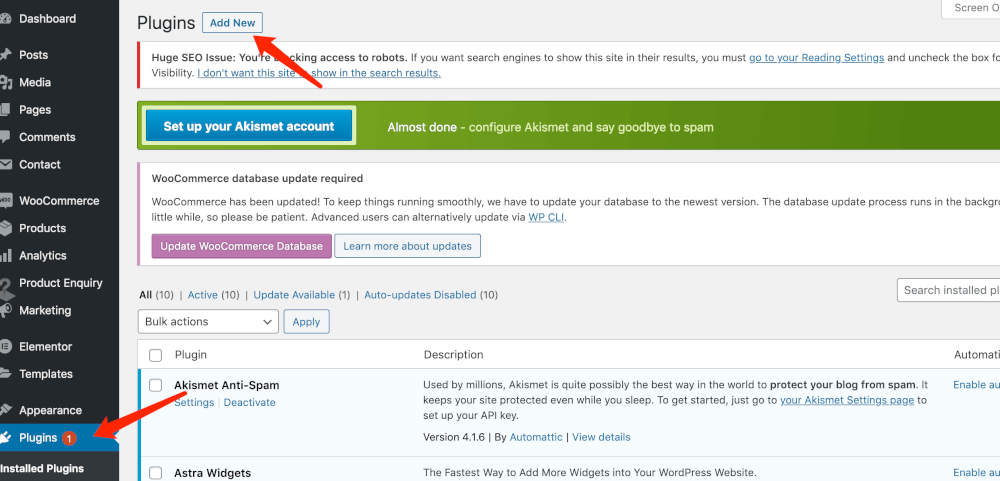Filter plugins by Active
1000x481 pixels.
click(202, 295)
